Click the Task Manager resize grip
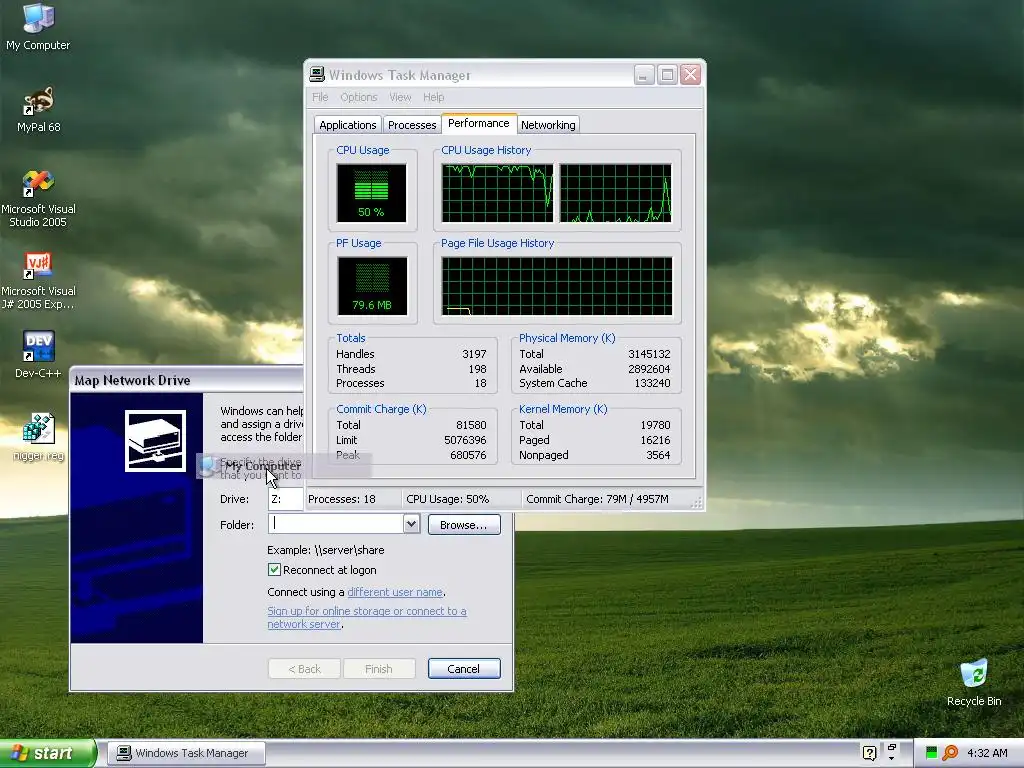1024x768 pixels. [697, 503]
